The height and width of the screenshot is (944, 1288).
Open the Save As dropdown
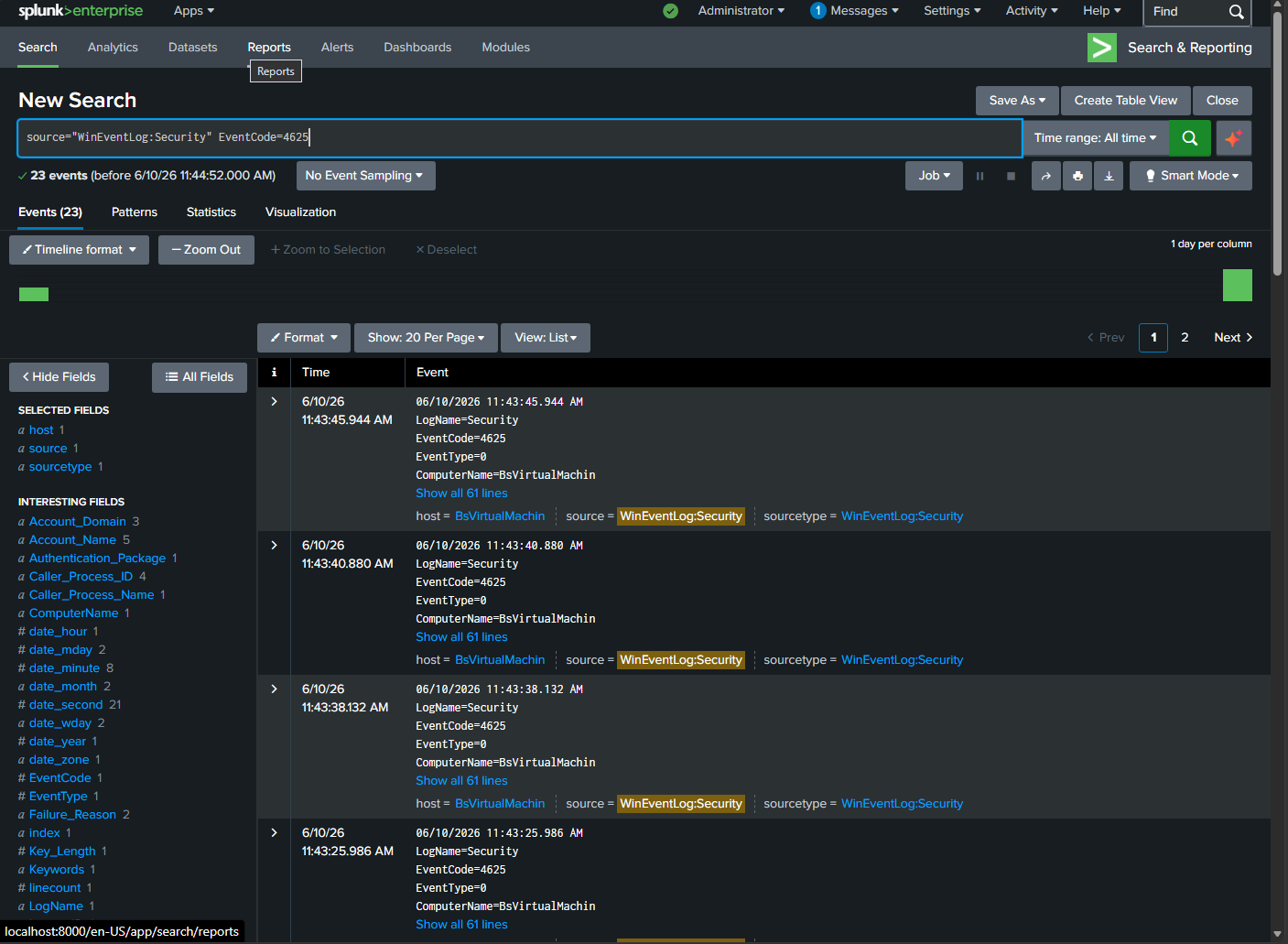pos(1017,101)
